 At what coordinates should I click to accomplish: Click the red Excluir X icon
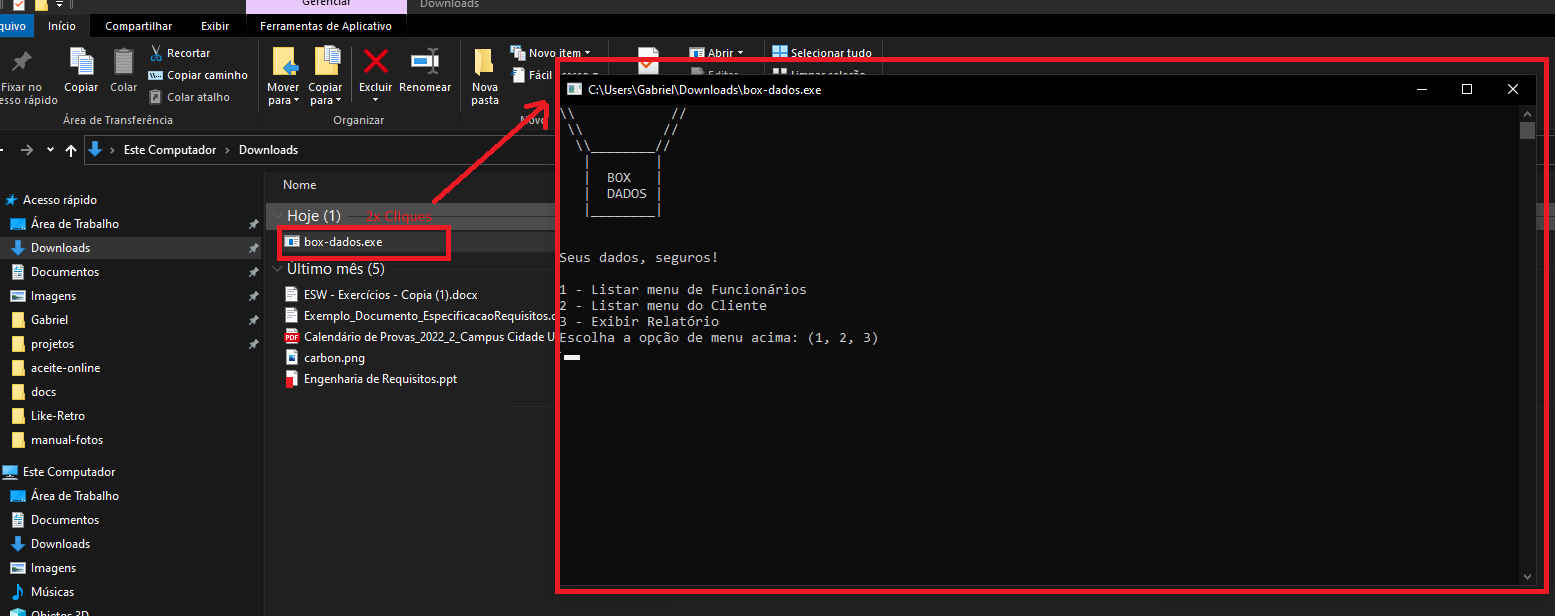coord(376,62)
